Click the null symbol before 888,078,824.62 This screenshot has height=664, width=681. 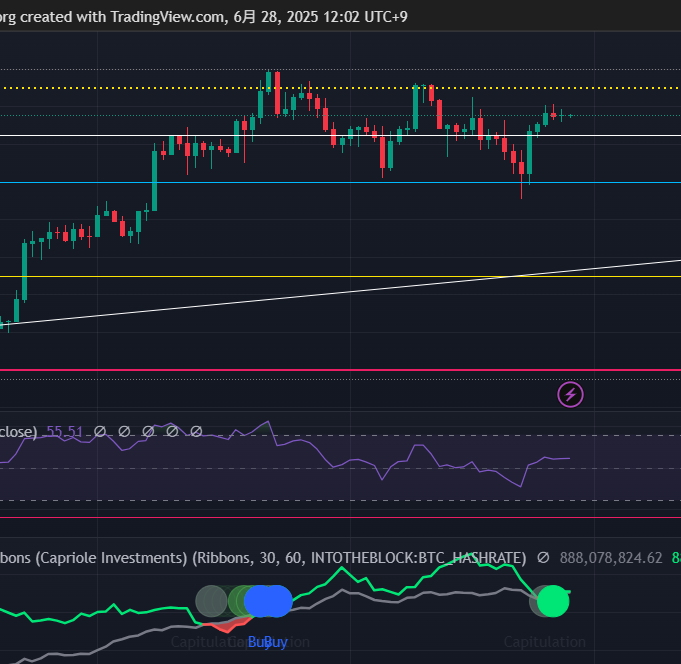(543, 558)
